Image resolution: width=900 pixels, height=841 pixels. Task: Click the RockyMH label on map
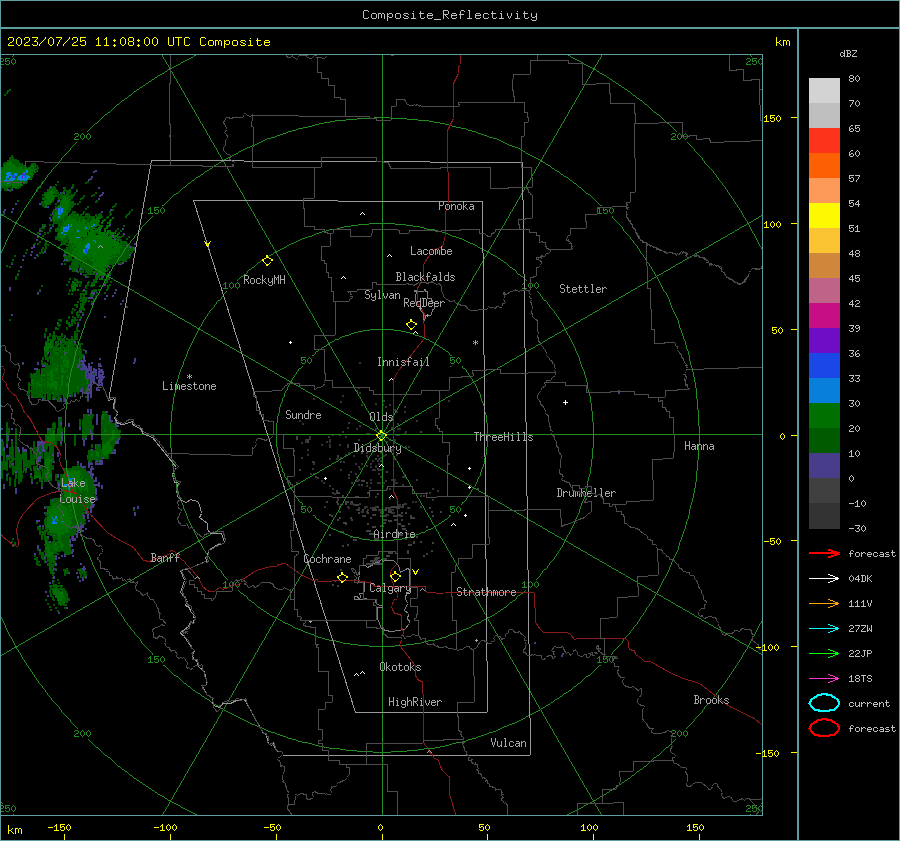tap(264, 280)
